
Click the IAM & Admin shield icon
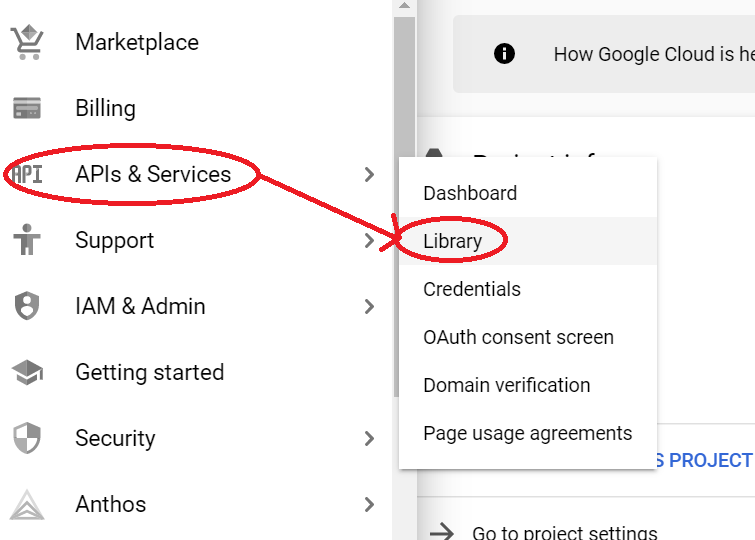(27, 305)
